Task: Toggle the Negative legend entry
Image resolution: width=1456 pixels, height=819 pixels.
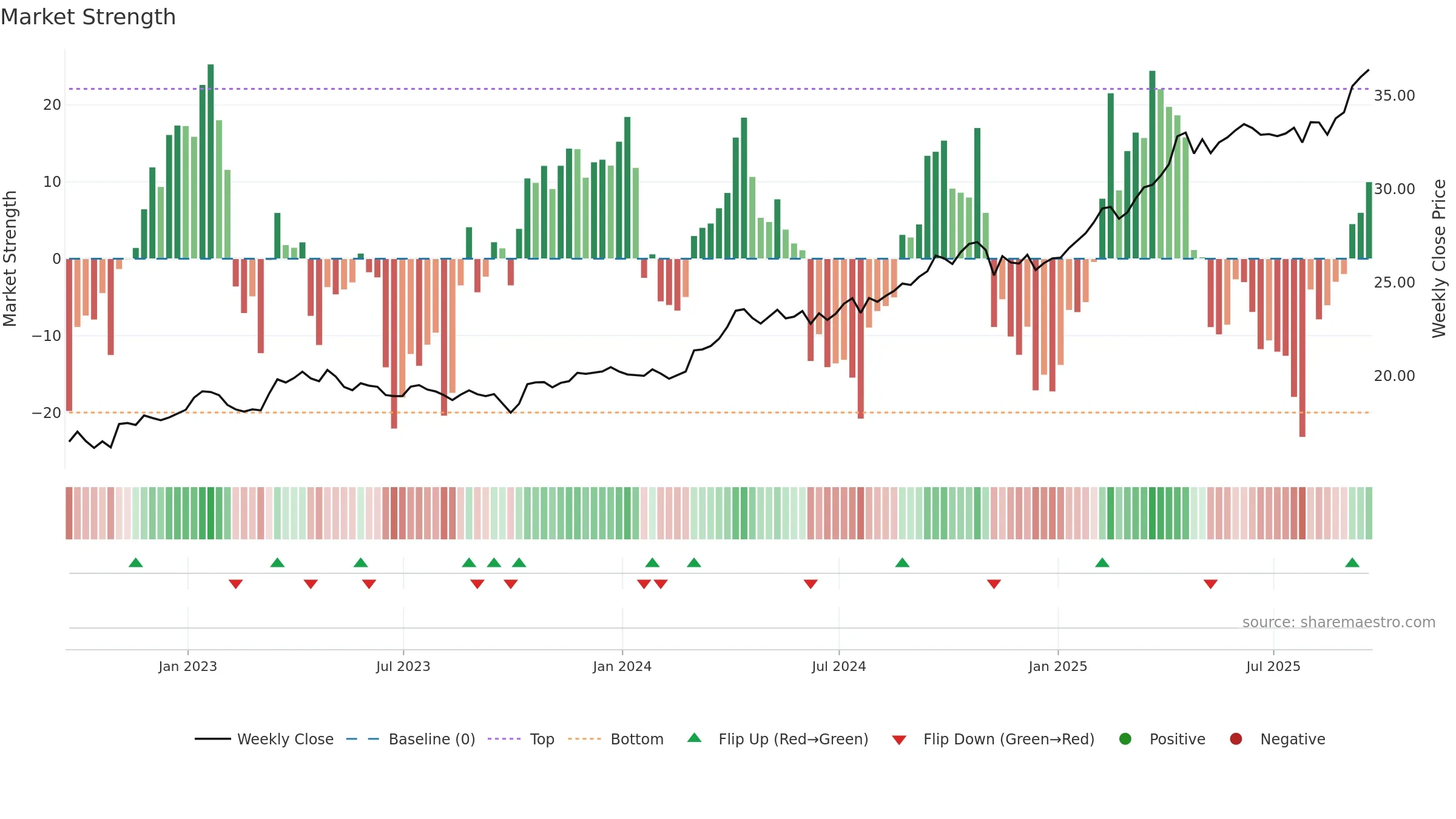Action: point(1277,739)
